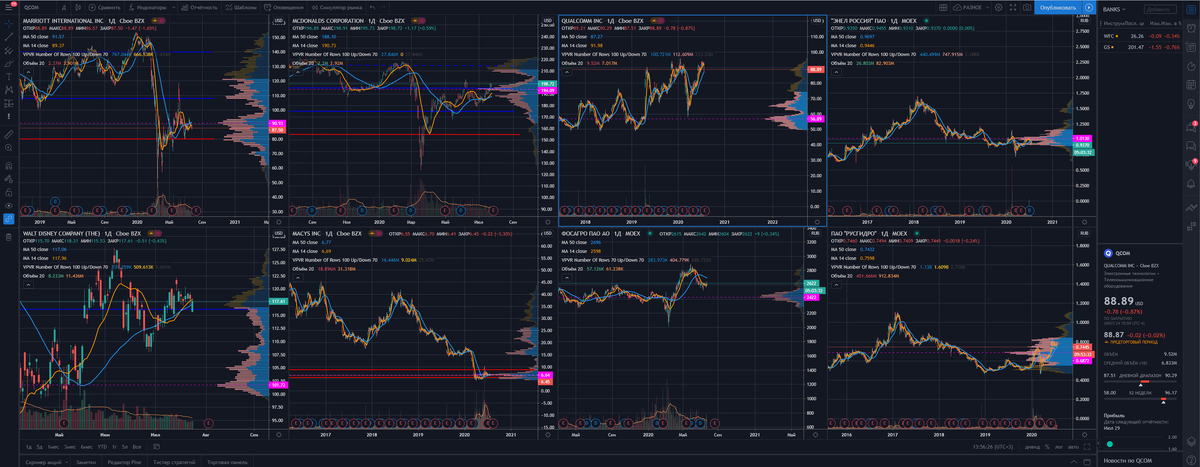Open the Редактор Pine tab
This screenshot has width=1200, height=467.
pyautogui.click(x=124, y=462)
